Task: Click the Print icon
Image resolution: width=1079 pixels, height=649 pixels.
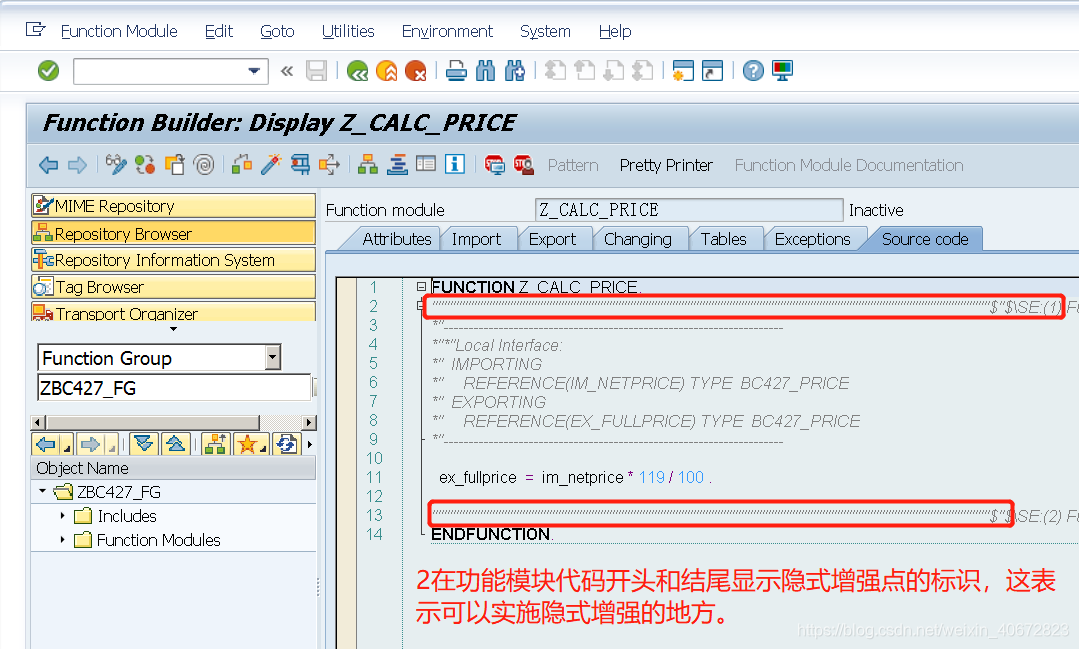Action: [x=456, y=70]
